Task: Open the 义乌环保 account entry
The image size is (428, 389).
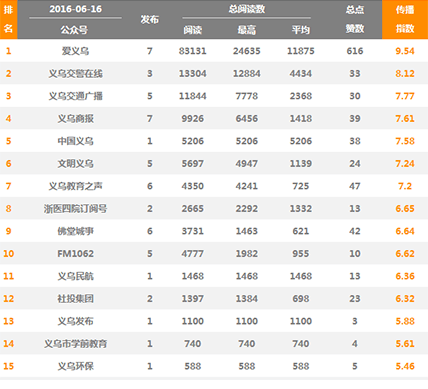Action: coord(75,366)
